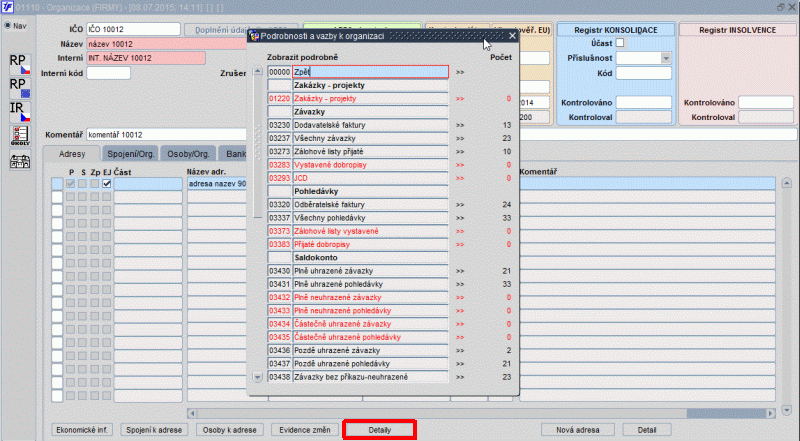This screenshot has width=800, height=441.
Task: Open the Příslušnost dropdown
Action: tap(665, 58)
